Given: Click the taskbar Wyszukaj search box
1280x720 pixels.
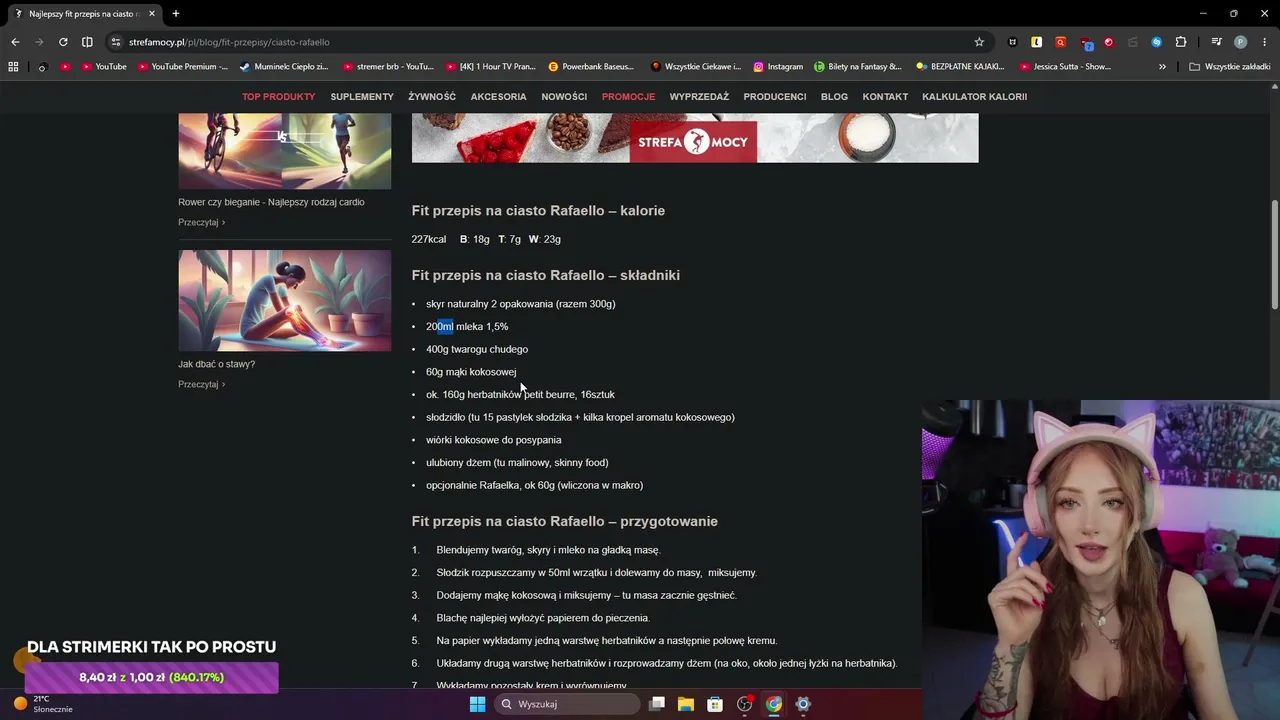Looking at the screenshot, I should click(x=568, y=704).
